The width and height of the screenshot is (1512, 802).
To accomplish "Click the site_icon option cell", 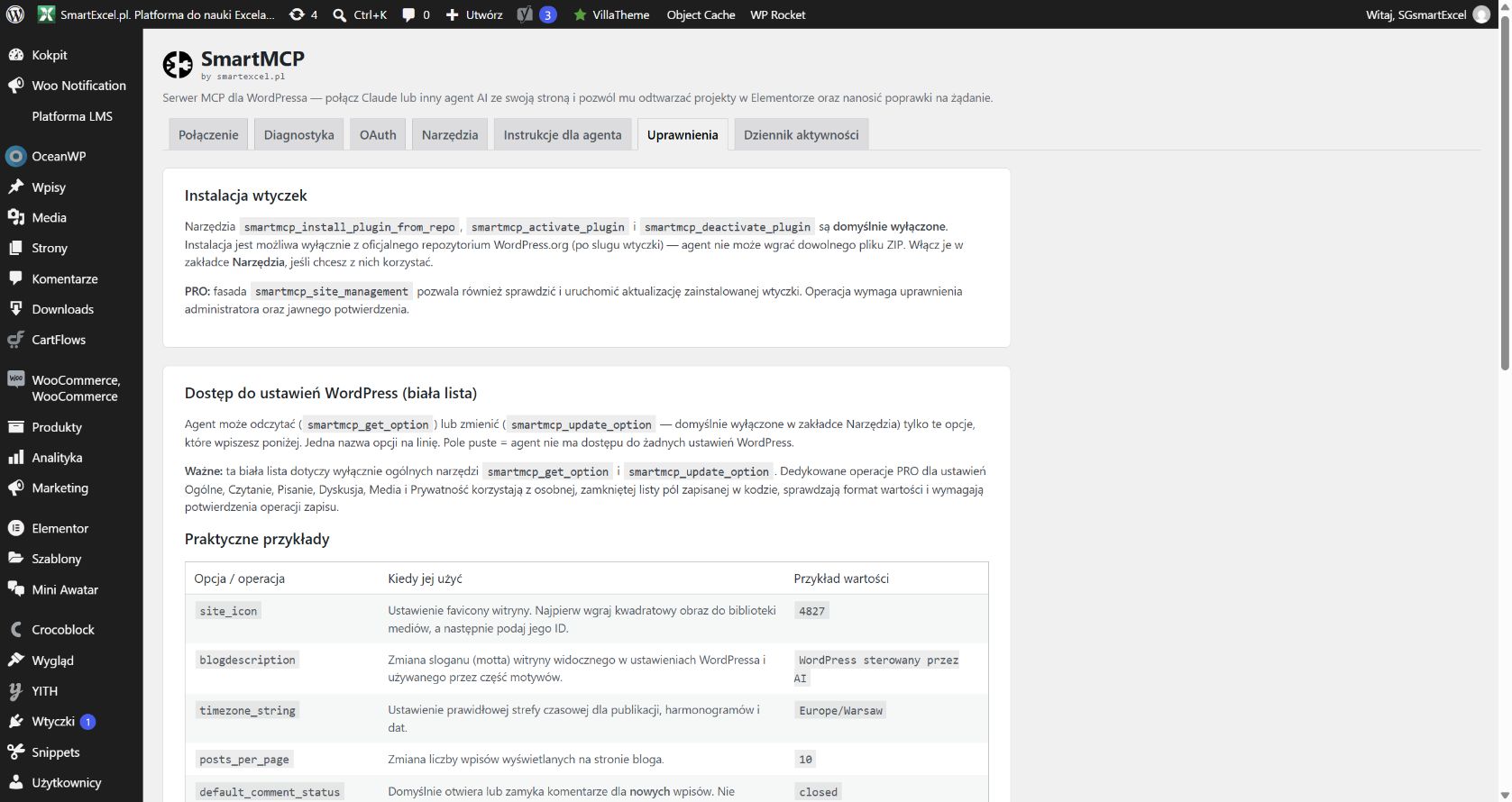I will (228, 611).
